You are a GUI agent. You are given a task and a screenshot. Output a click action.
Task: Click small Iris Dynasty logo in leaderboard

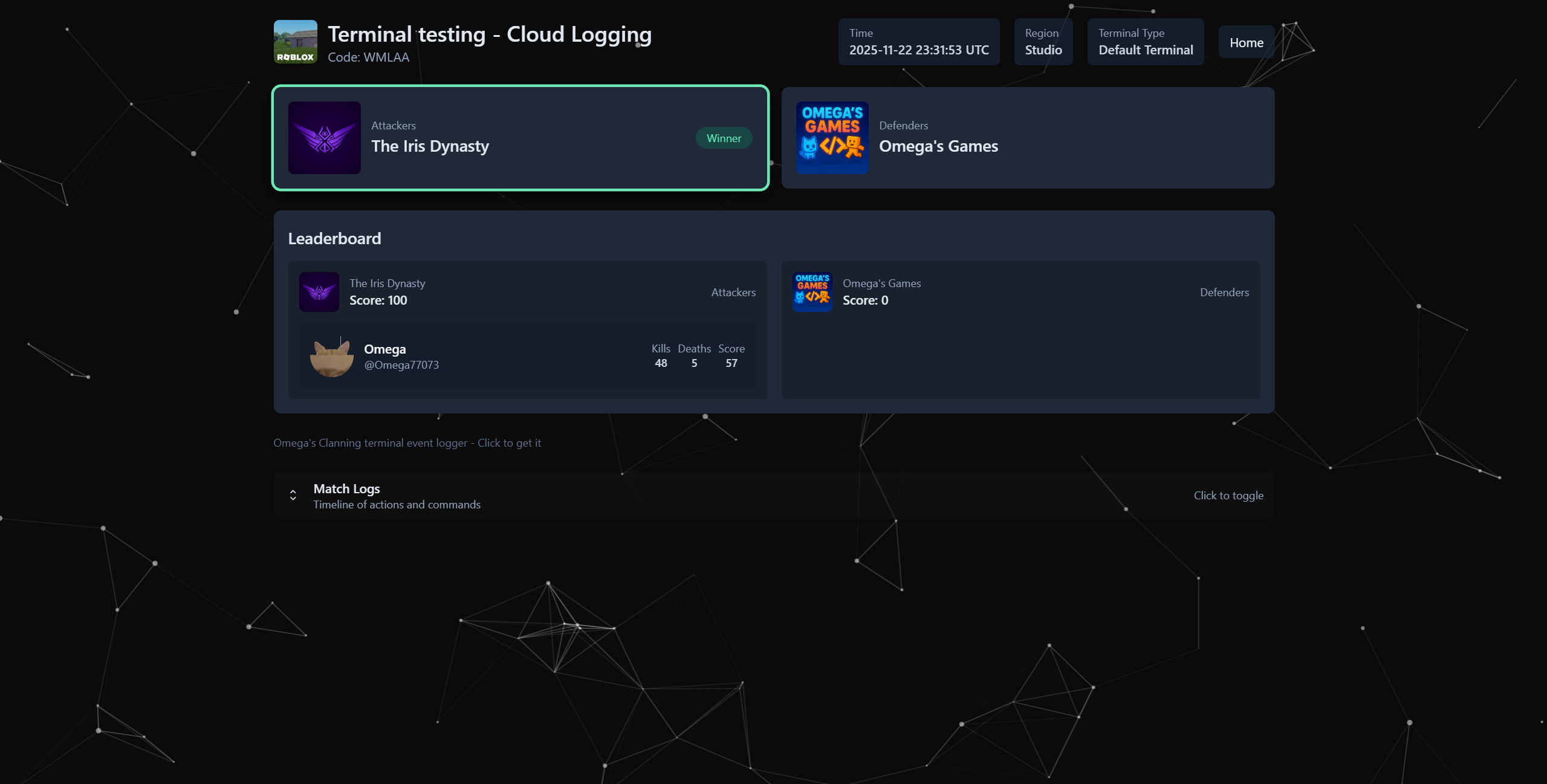pyautogui.click(x=319, y=292)
